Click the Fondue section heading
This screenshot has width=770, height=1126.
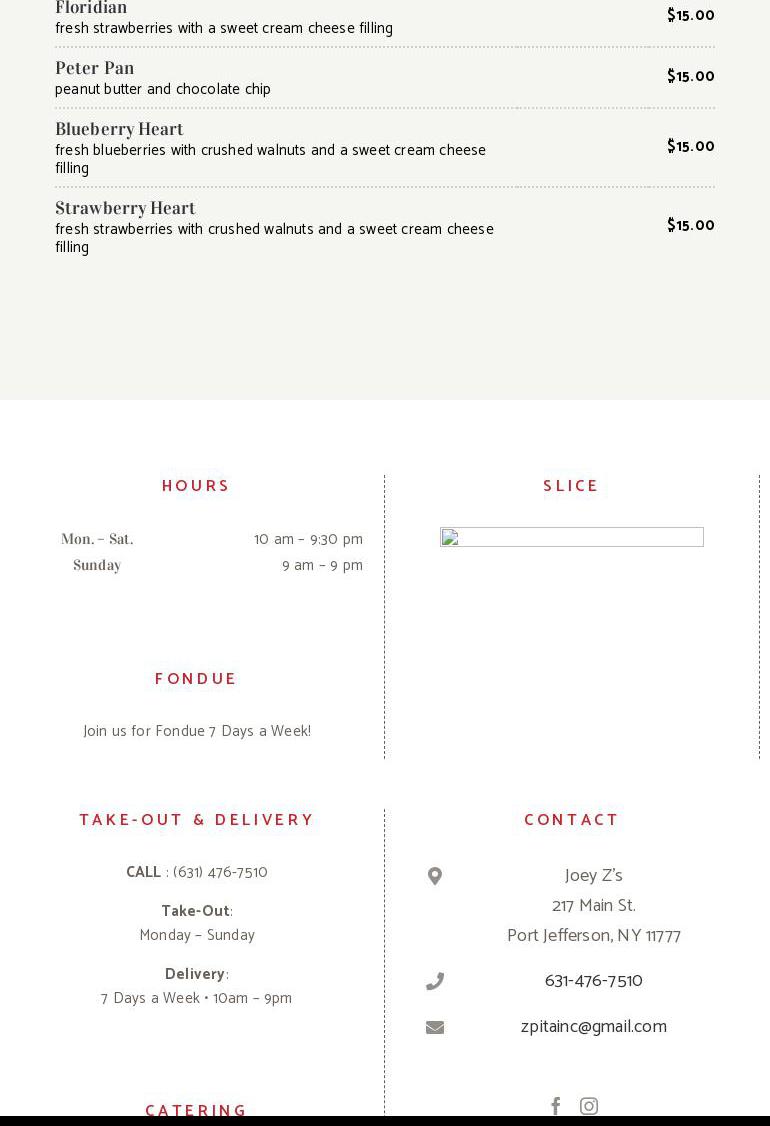196,679
